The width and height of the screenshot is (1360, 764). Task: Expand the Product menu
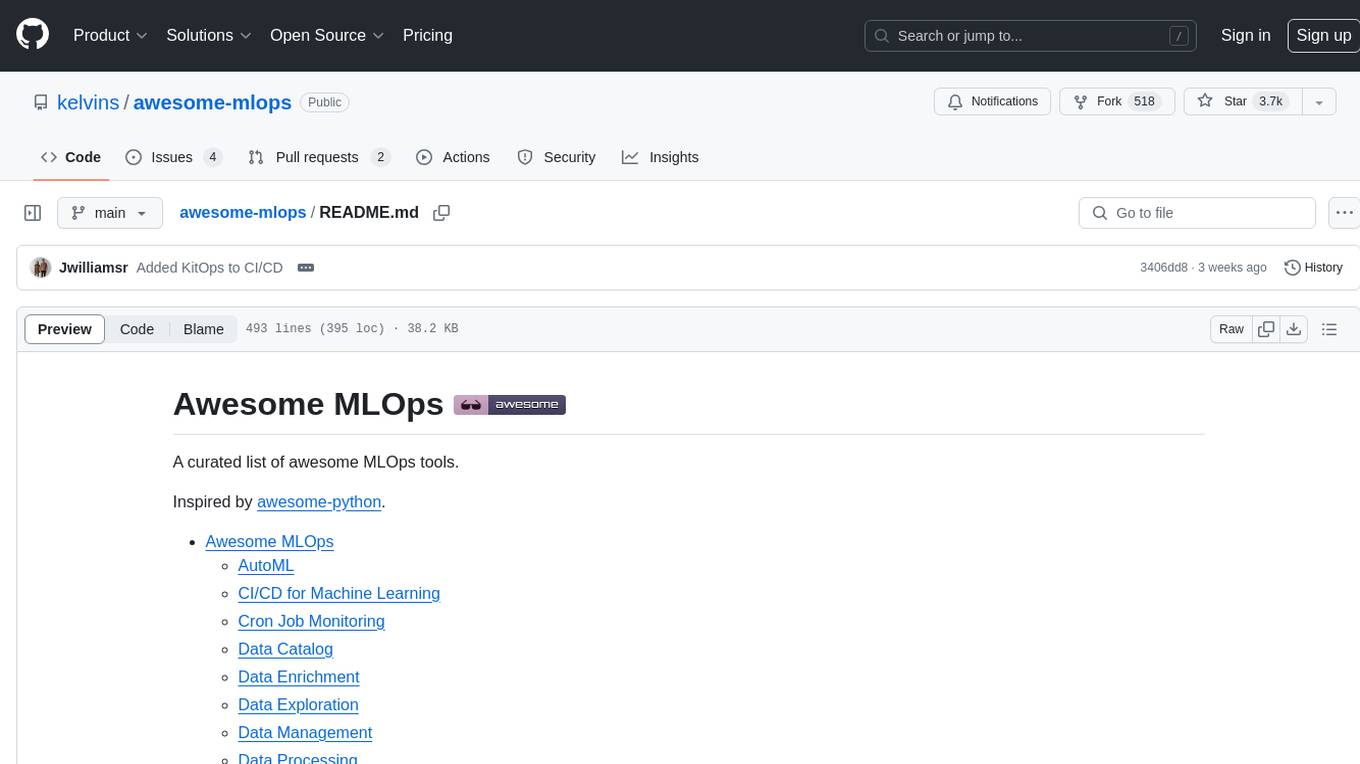[111, 35]
